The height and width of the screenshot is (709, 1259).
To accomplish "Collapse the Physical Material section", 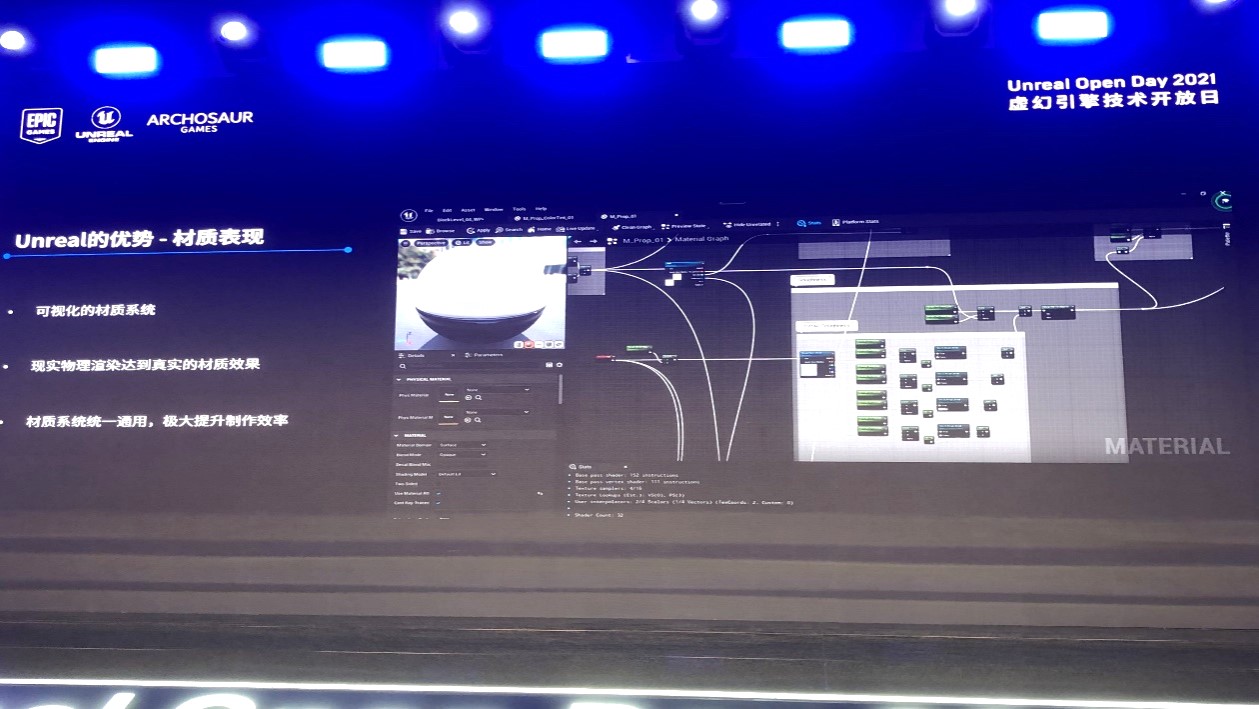I will 400,380.
